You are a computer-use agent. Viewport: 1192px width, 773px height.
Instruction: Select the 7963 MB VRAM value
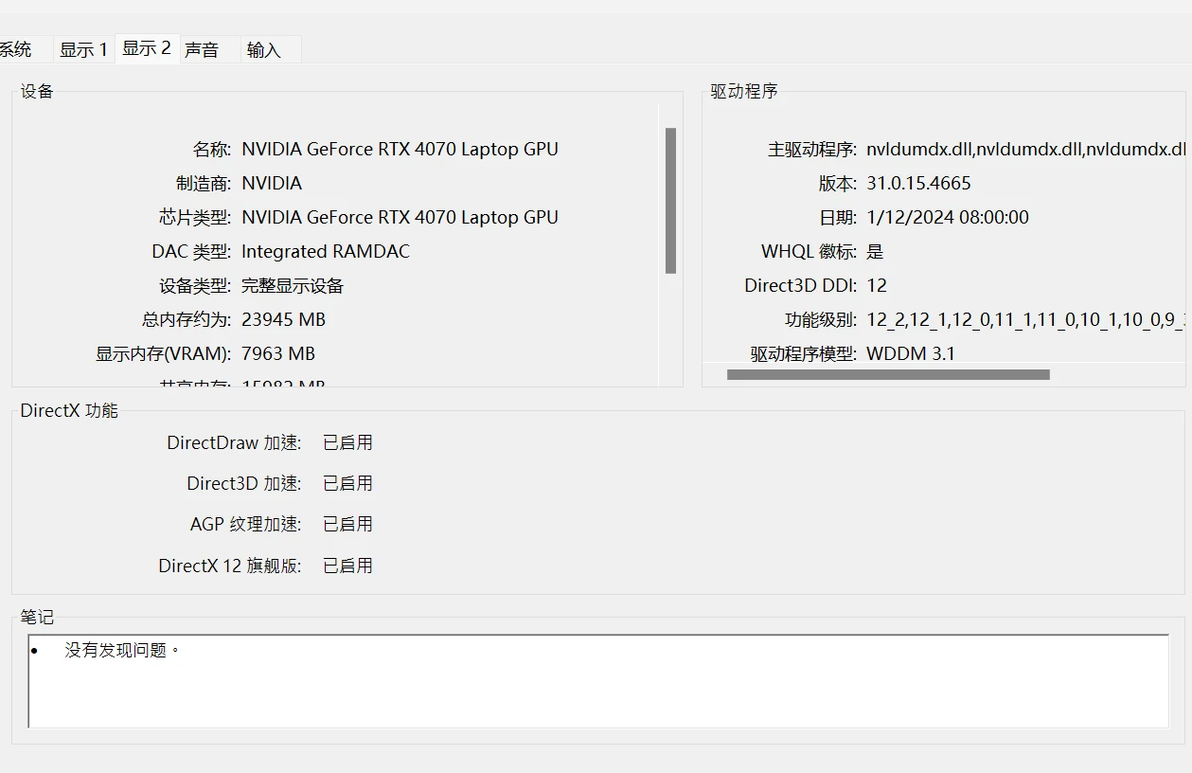[278, 354]
